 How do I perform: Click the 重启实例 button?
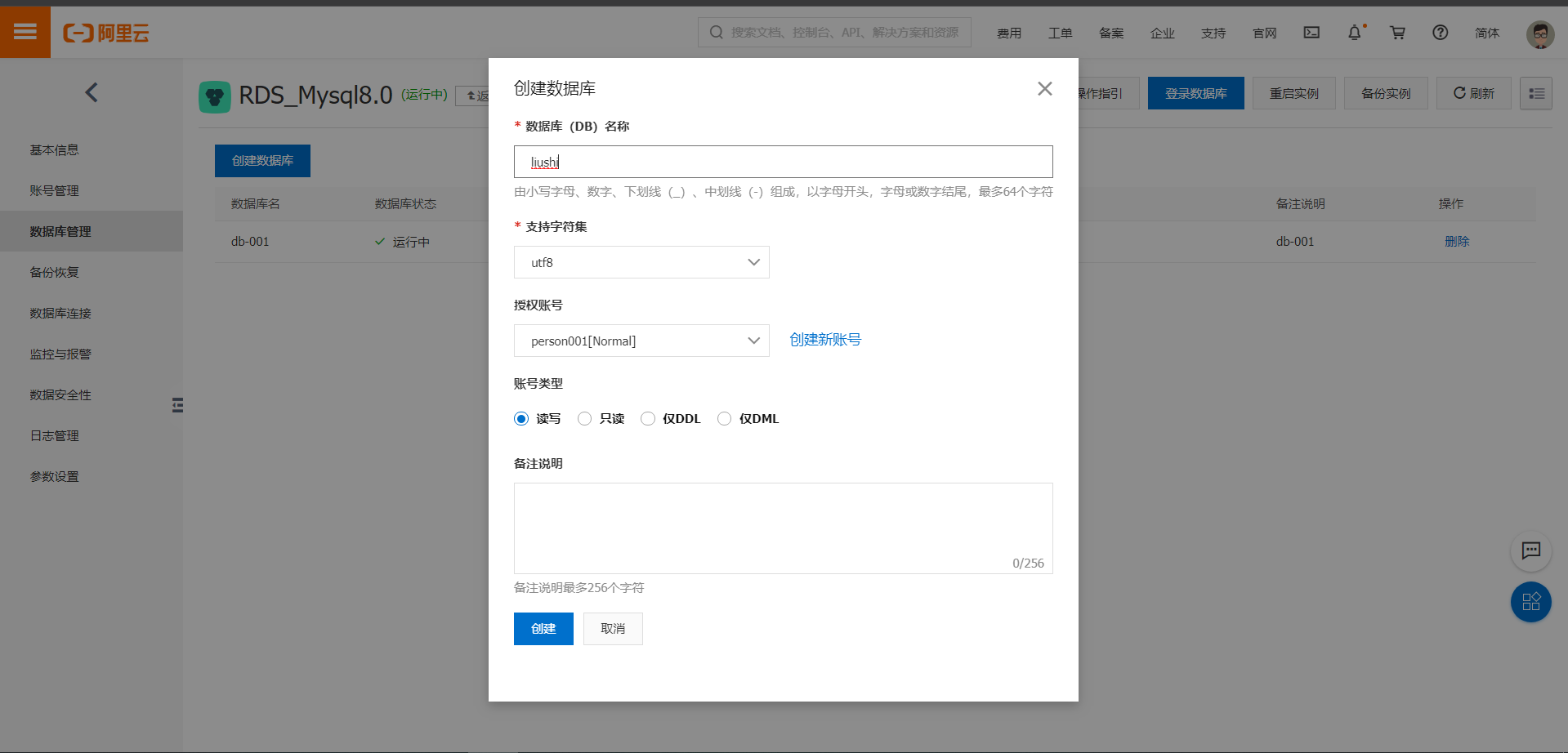(1294, 93)
